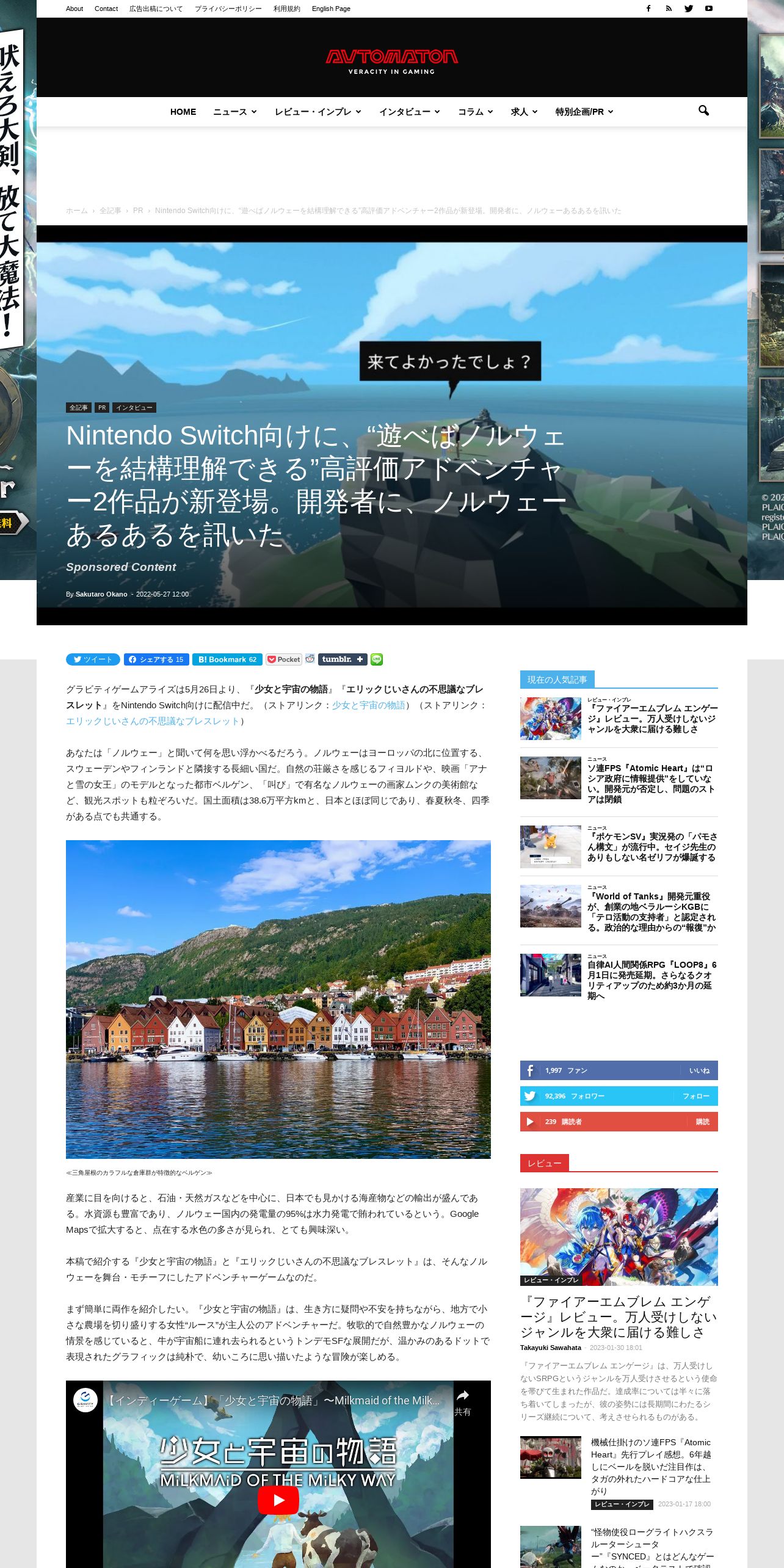The width and height of the screenshot is (784, 1568).
Task: Click 全記事 breadcrumb link
Action: pyautogui.click(x=111, y=211)
